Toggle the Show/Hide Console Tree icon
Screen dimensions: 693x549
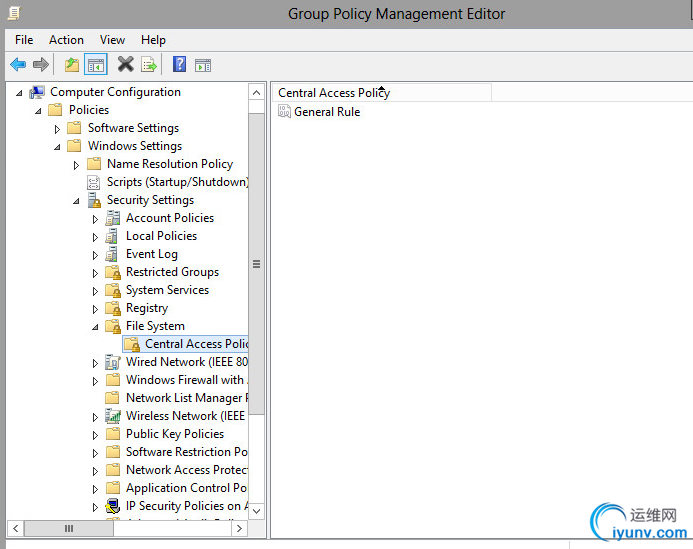[x=96, y=65]
